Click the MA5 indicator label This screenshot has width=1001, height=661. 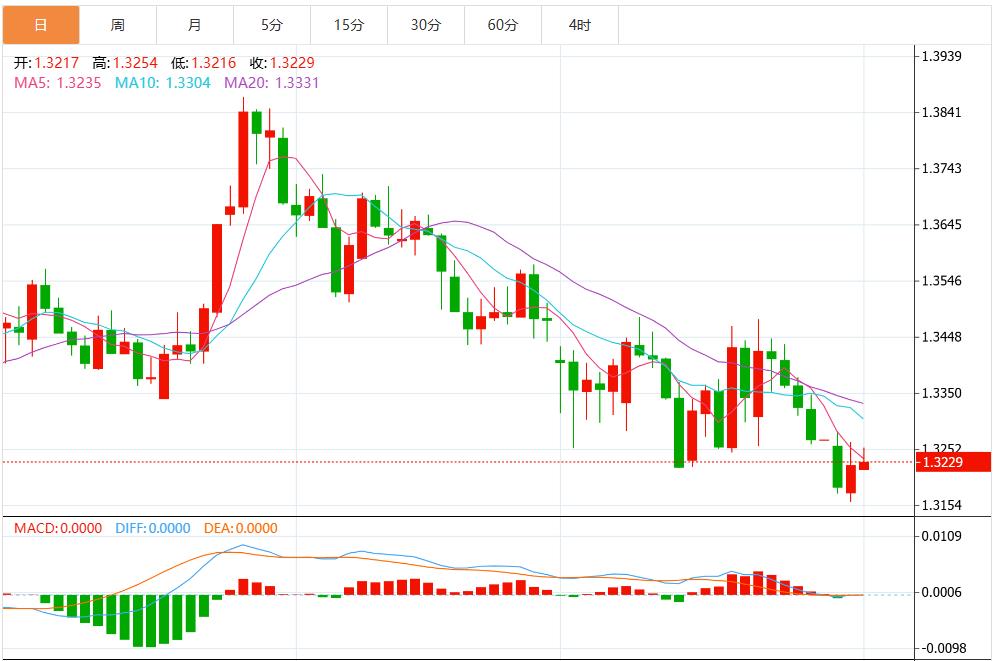tap(58, 83)
